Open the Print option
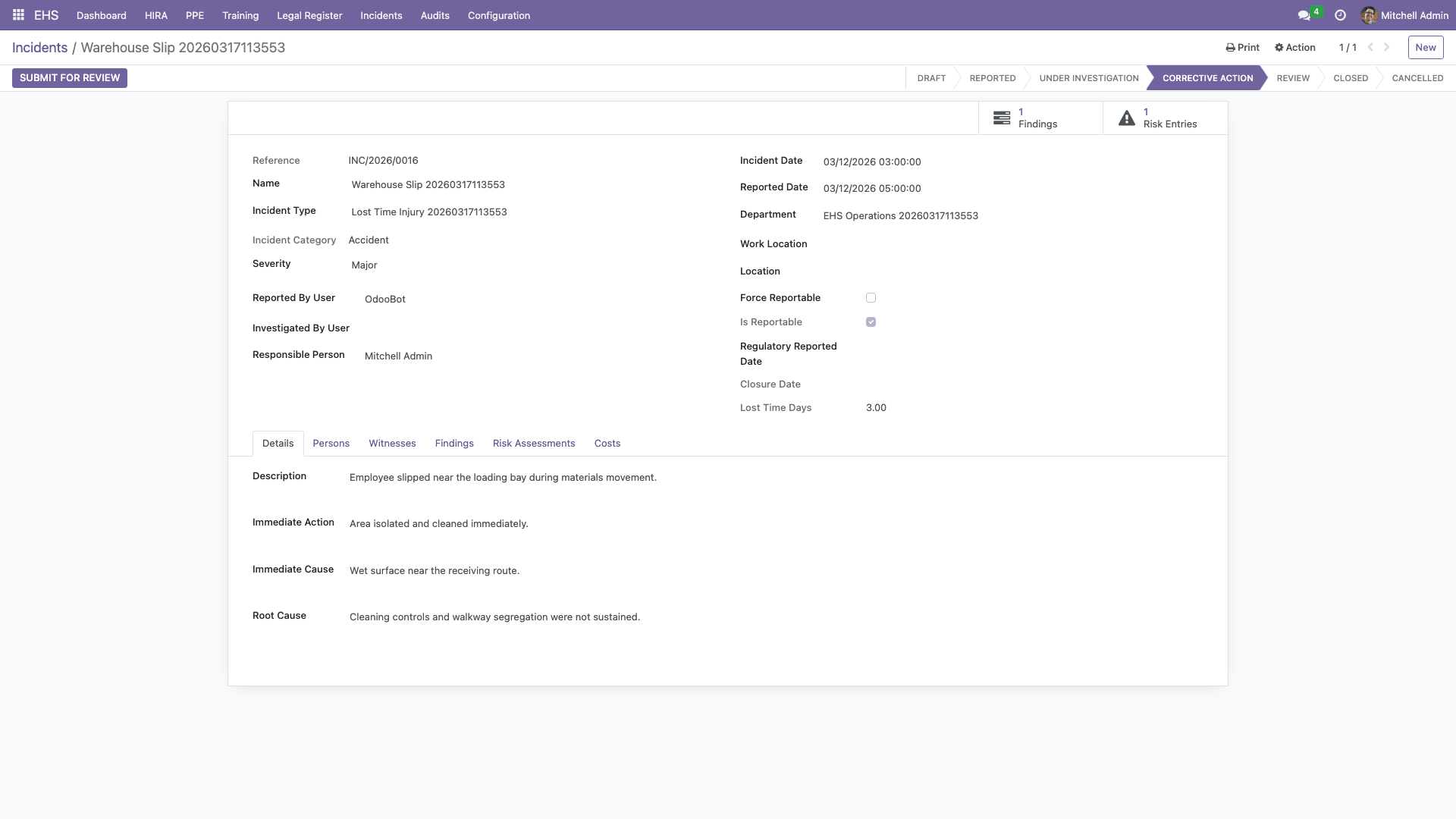This screenshot has width=1456, height=819. 1241,47
